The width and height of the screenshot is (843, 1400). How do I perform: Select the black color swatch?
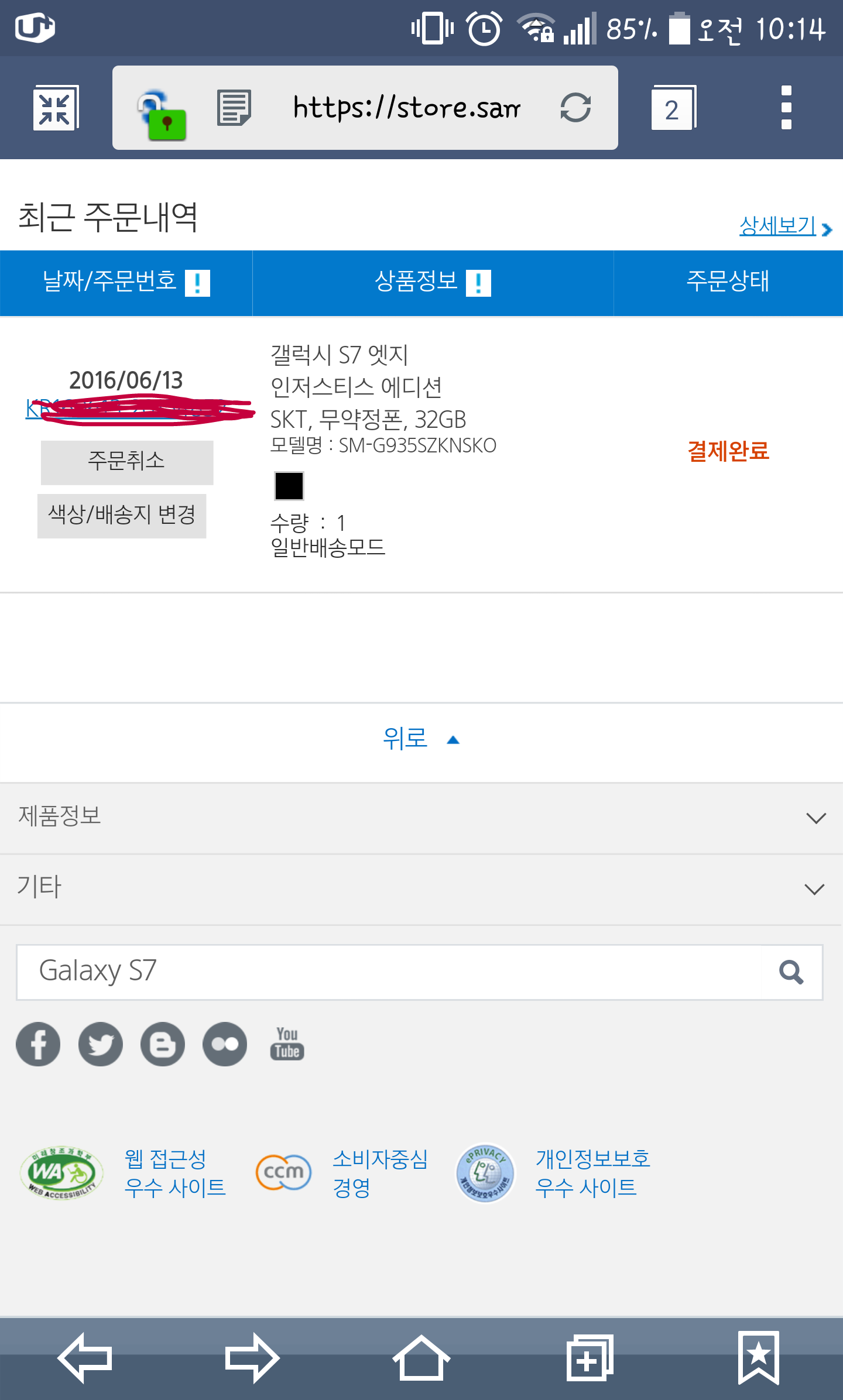click(x=289, y=486)
